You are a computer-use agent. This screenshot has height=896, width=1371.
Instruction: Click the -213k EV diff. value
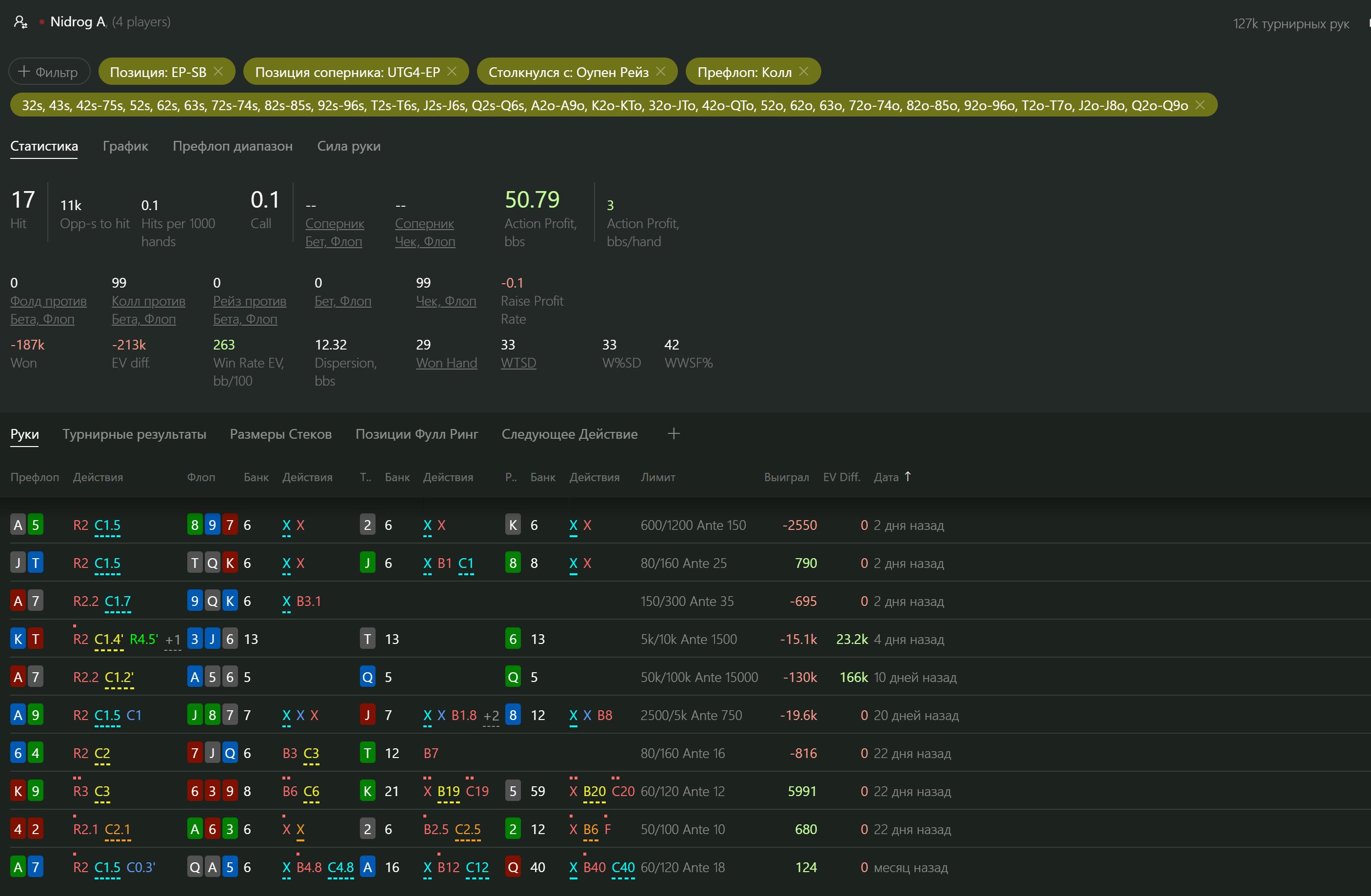point(129,345)
